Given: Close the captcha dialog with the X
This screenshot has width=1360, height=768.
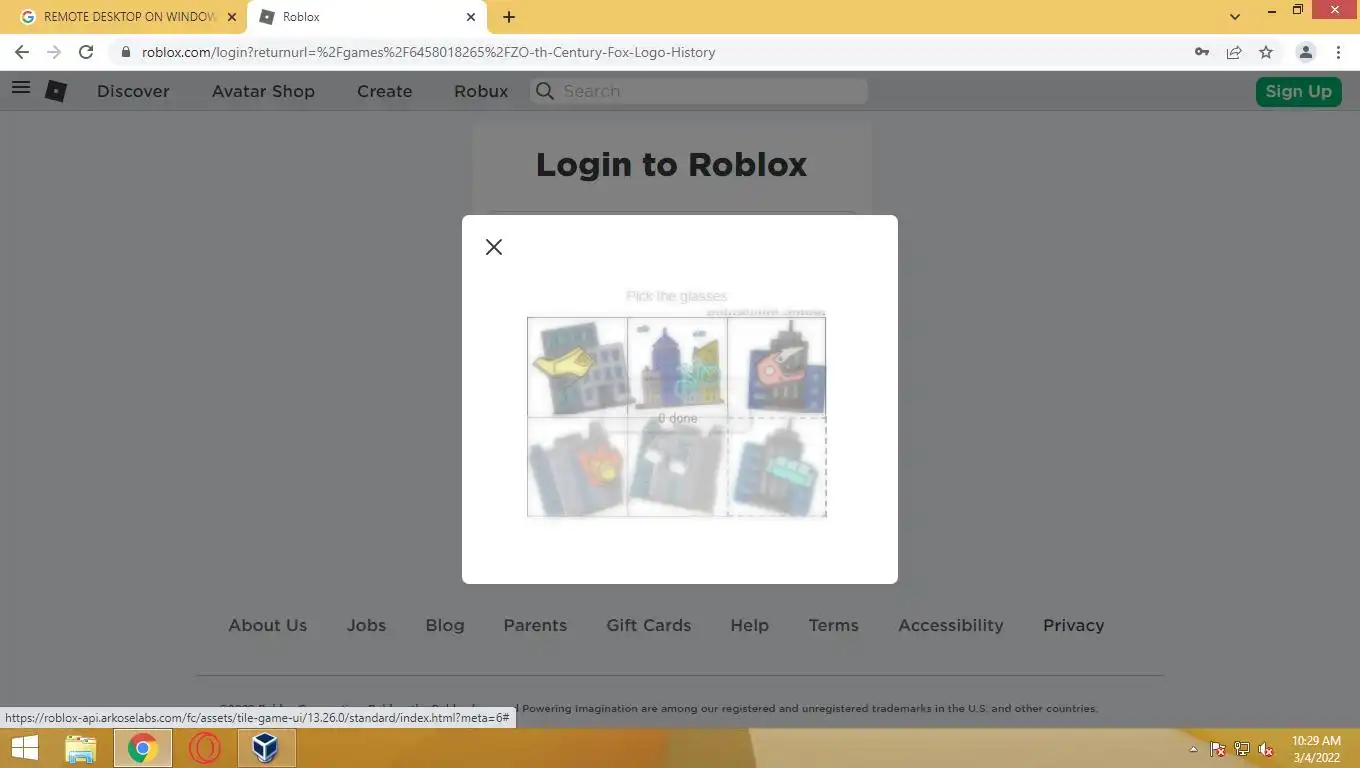Looking at the screenshot, I should pyautogui.click(x=494, y=247).
